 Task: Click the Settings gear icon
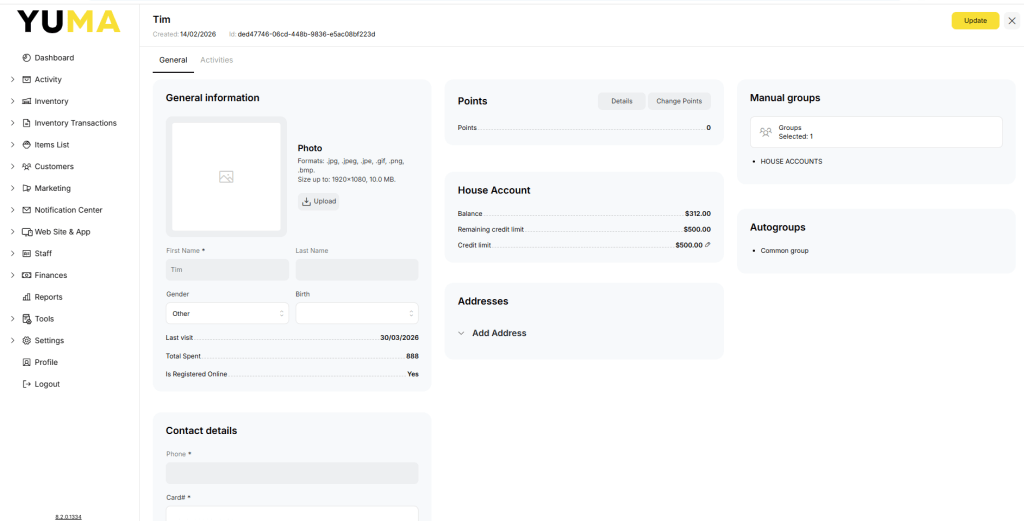click(x=26, y=340)
